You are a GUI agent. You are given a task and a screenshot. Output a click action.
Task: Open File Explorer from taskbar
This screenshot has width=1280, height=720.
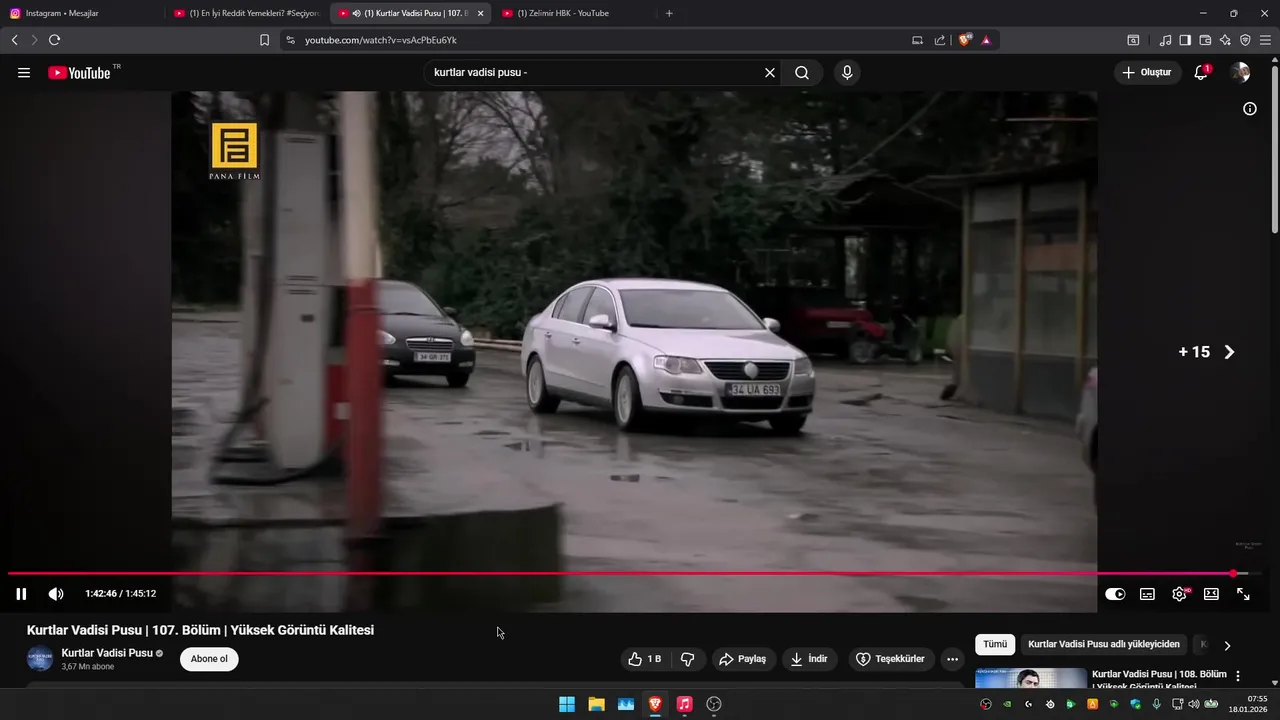[x=596, y=704]
